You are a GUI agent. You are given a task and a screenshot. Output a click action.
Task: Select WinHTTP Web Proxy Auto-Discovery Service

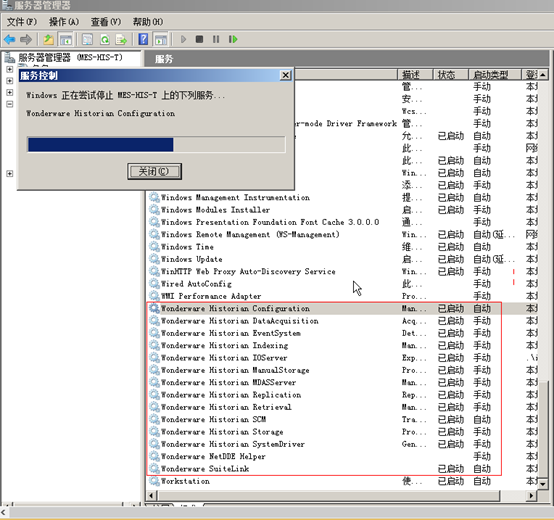coord(248,271)
